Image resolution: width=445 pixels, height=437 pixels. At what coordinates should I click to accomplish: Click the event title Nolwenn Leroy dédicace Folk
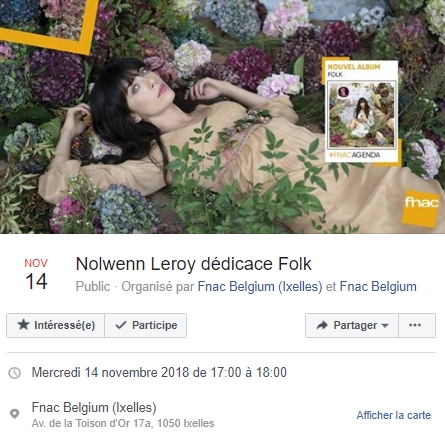(194, 264)
